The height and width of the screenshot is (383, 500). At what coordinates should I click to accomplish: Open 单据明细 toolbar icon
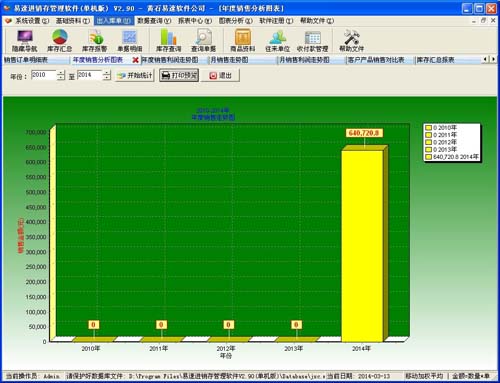(130, 40)
